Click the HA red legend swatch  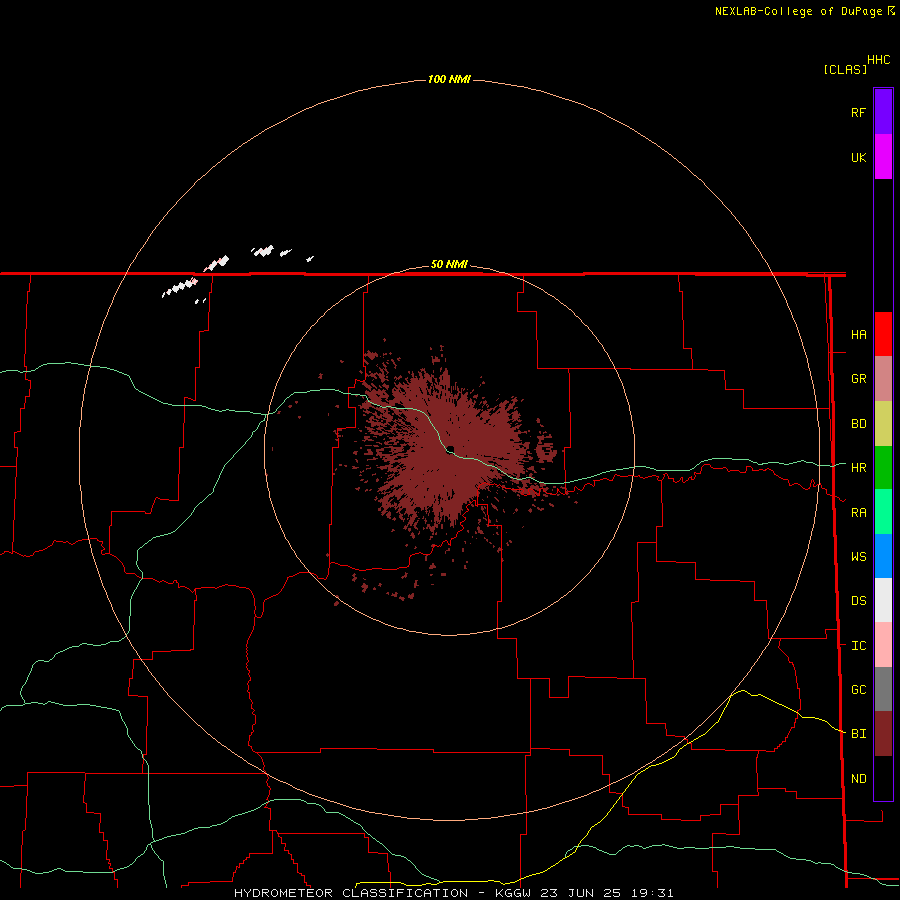click(883, 334)
